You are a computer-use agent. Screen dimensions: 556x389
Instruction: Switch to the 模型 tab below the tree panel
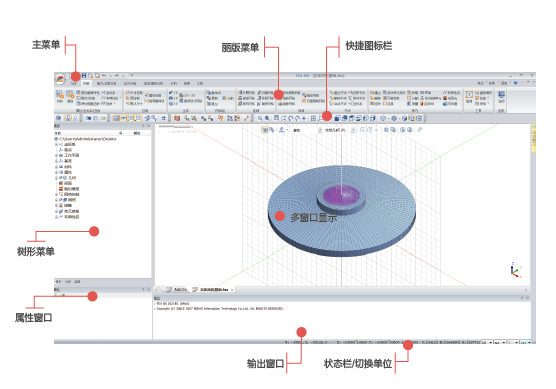tap(59, 282)
